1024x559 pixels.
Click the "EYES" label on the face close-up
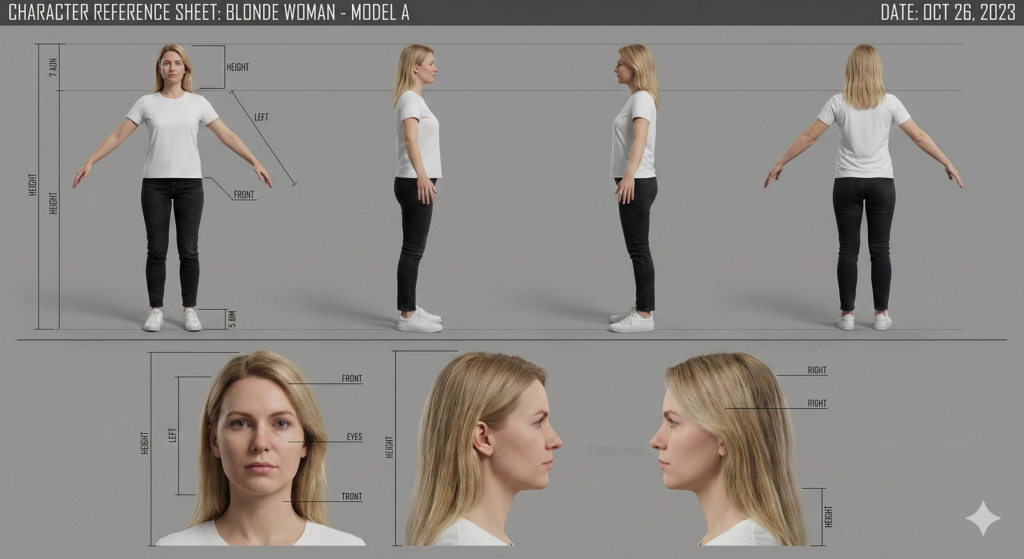coord(354,437)
